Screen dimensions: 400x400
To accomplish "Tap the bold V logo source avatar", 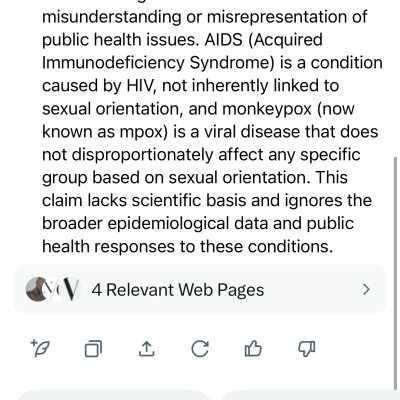I will (x=71, y=289).
